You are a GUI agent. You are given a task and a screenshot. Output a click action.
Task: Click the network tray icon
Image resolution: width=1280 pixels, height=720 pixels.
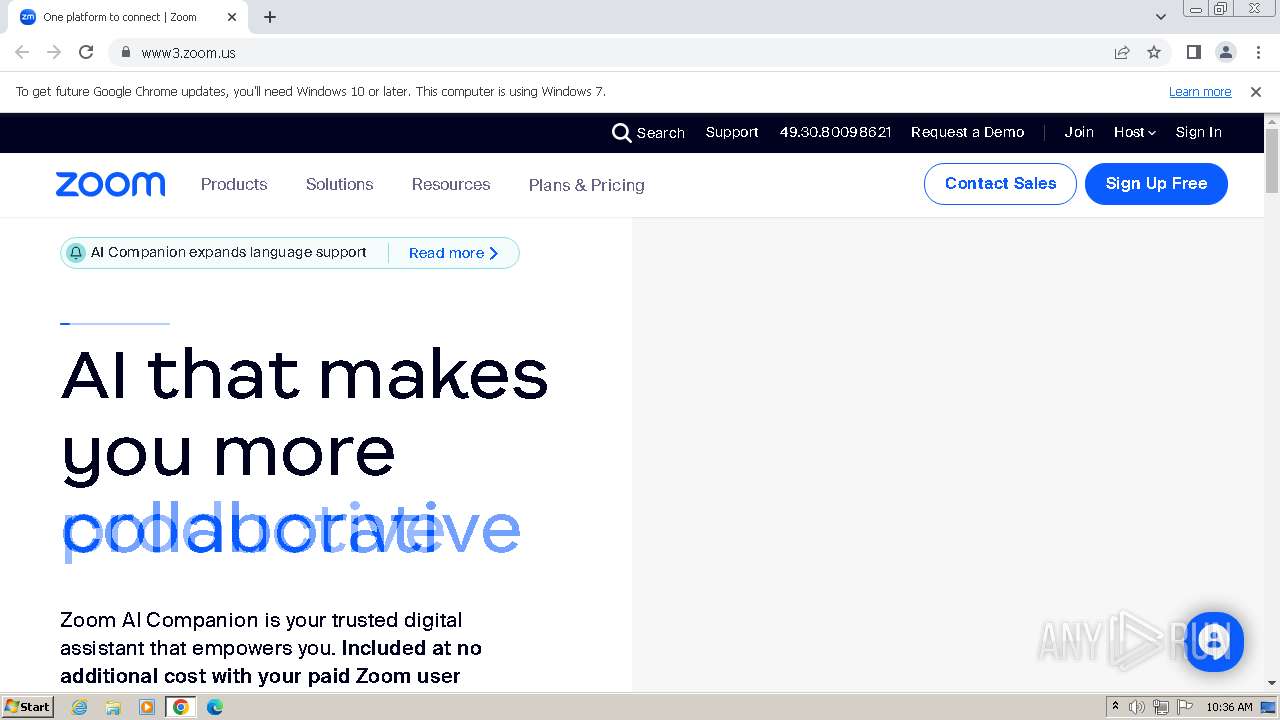[x=1161, y=707]
